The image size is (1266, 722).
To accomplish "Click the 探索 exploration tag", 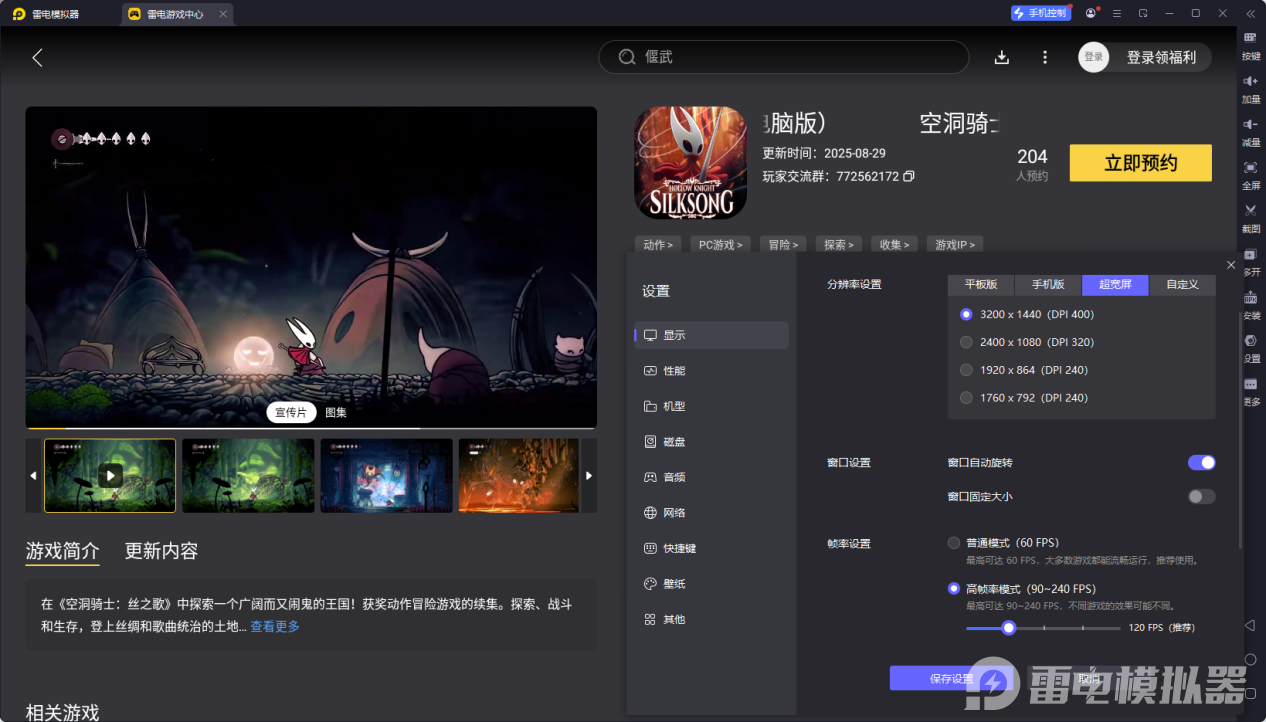I will 839,244.
